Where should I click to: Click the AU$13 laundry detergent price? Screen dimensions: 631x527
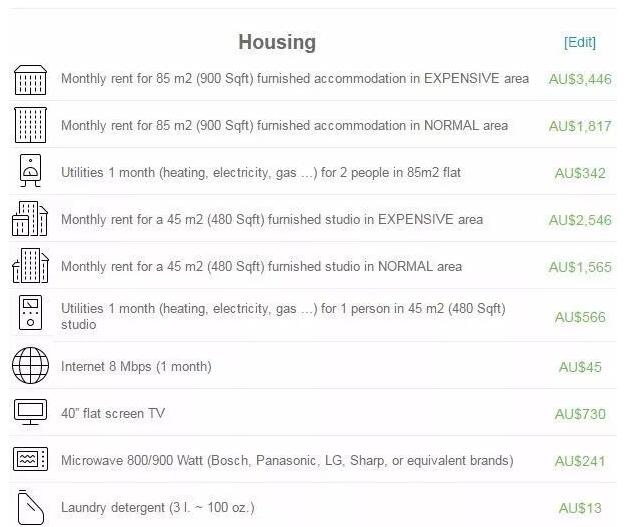579,508
